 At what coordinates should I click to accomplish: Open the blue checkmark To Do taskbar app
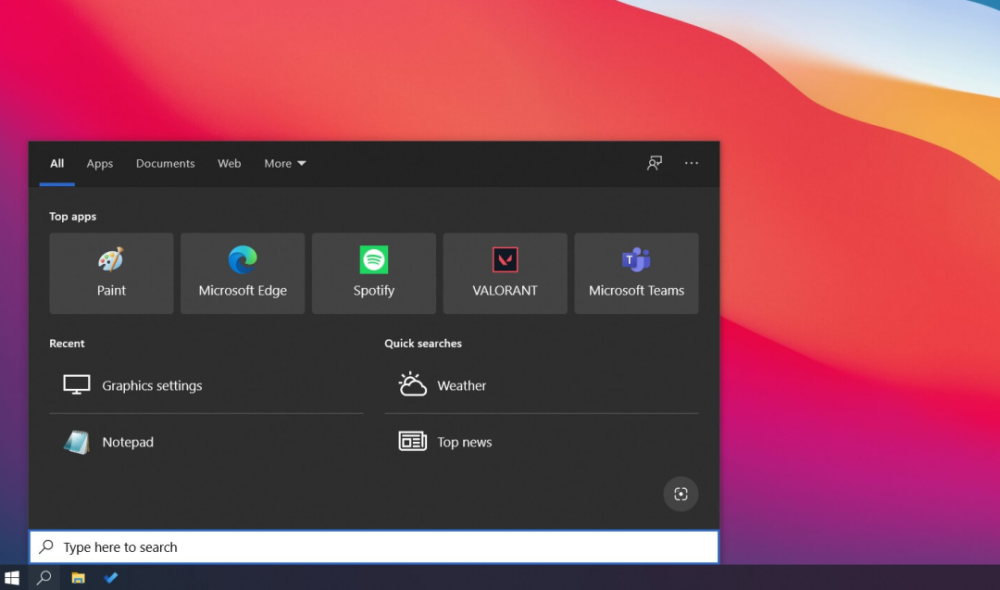tap(111, 578)
